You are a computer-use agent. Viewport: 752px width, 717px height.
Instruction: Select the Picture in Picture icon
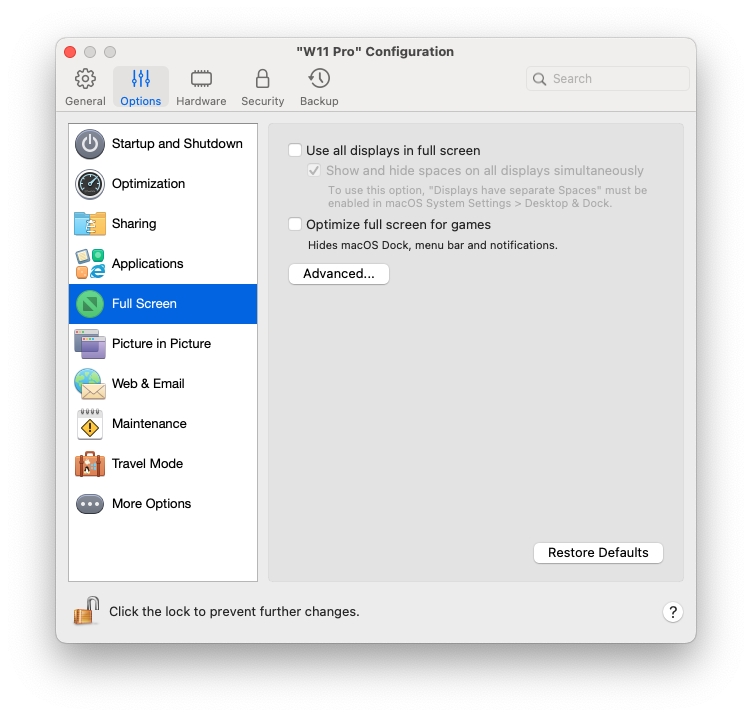tap(90, 344)
